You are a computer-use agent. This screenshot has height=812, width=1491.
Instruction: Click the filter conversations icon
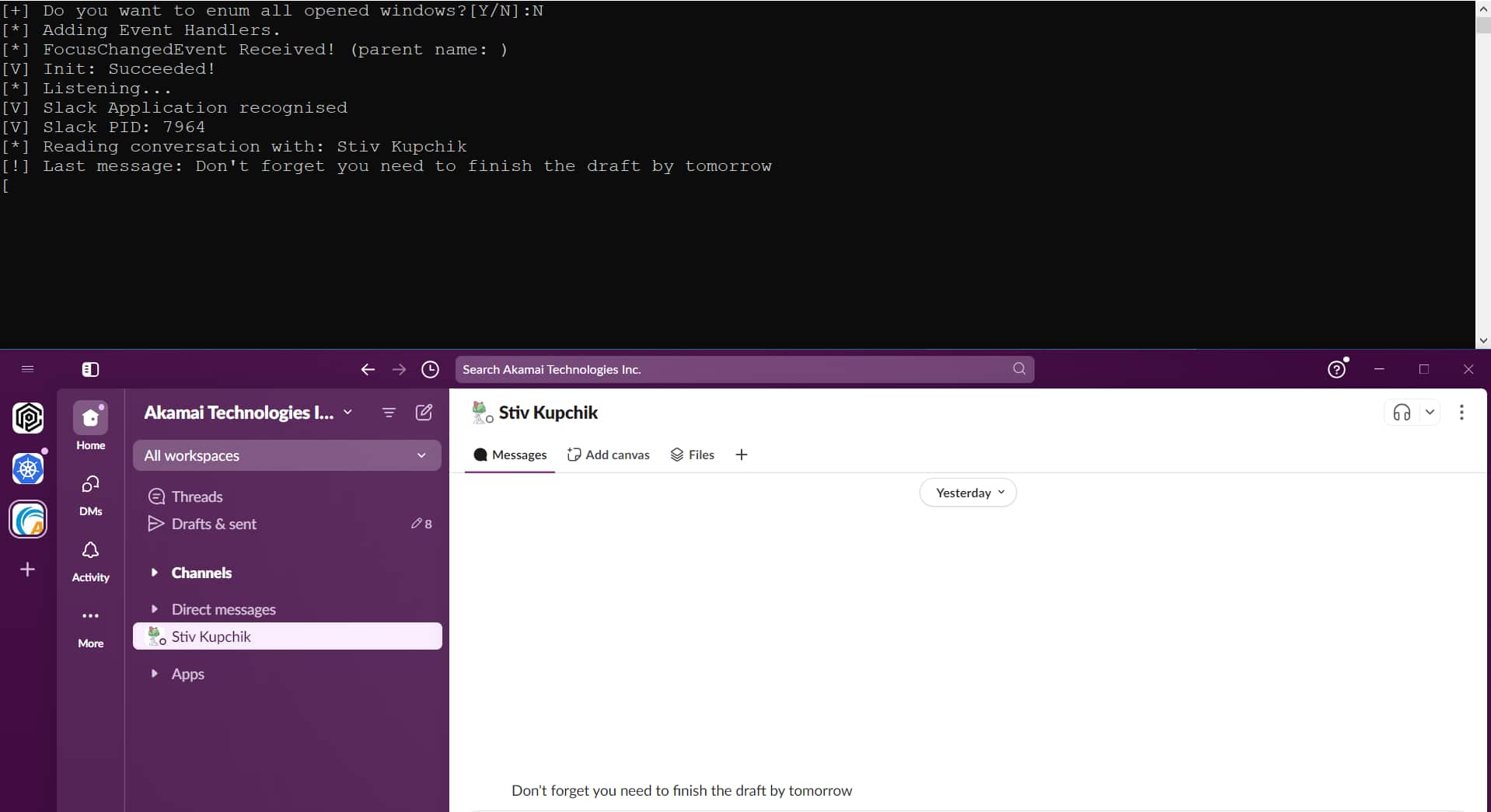tap(389, 413)
